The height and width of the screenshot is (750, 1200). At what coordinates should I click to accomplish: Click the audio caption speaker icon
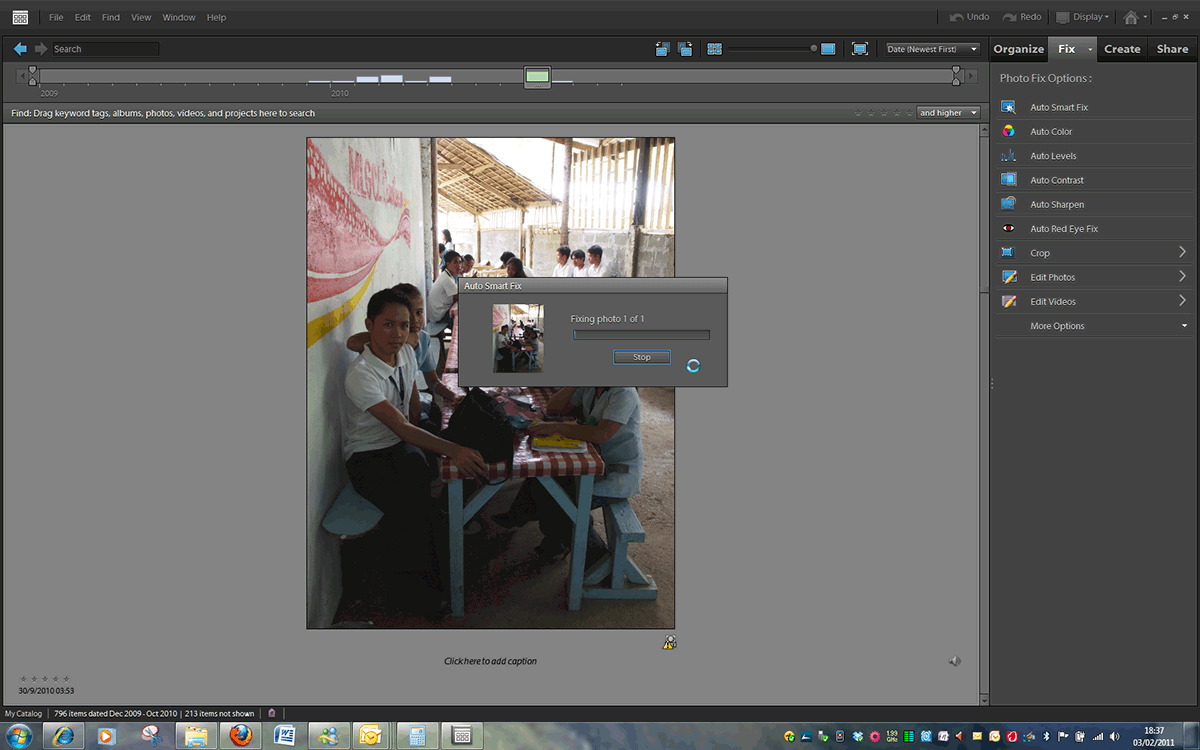[955, 661]
